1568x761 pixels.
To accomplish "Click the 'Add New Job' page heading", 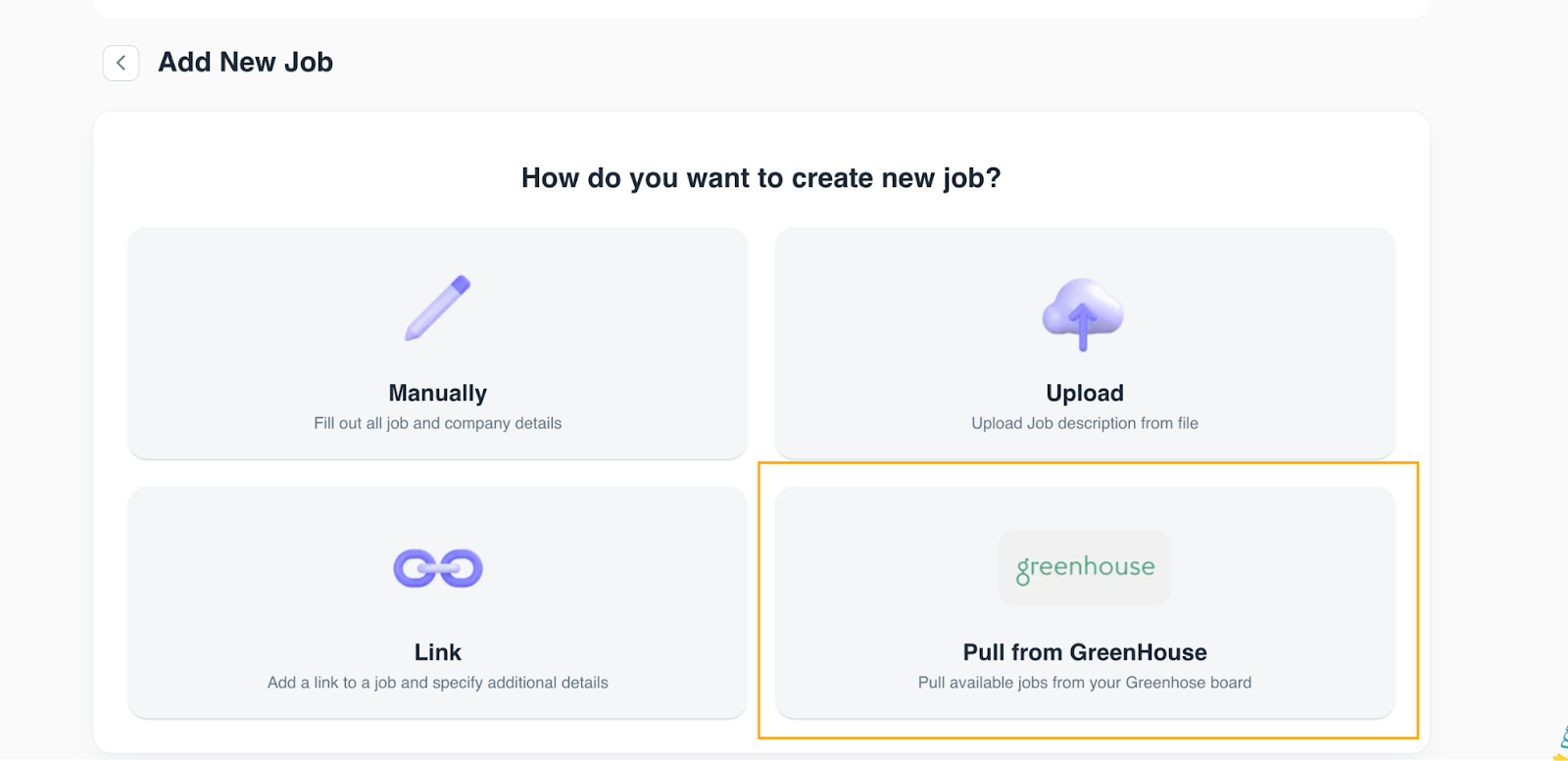I will pos(246,63).
